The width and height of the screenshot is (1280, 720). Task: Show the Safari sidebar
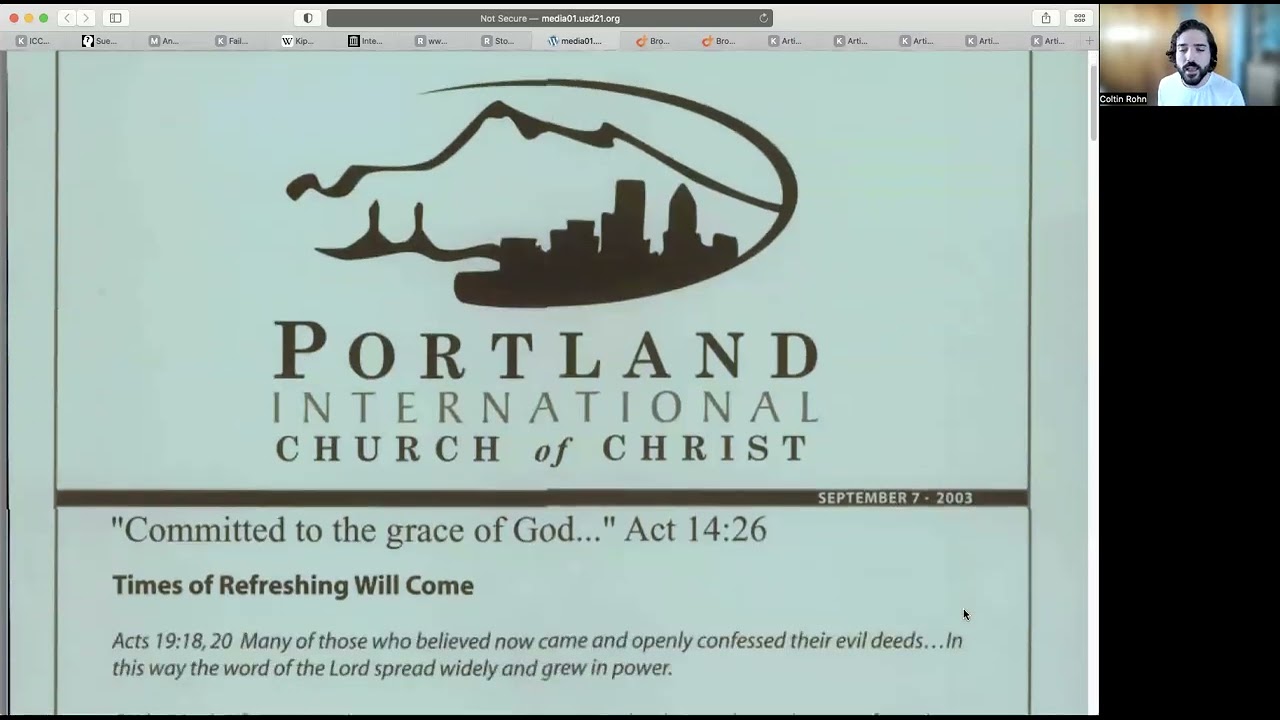coord(115,18)
